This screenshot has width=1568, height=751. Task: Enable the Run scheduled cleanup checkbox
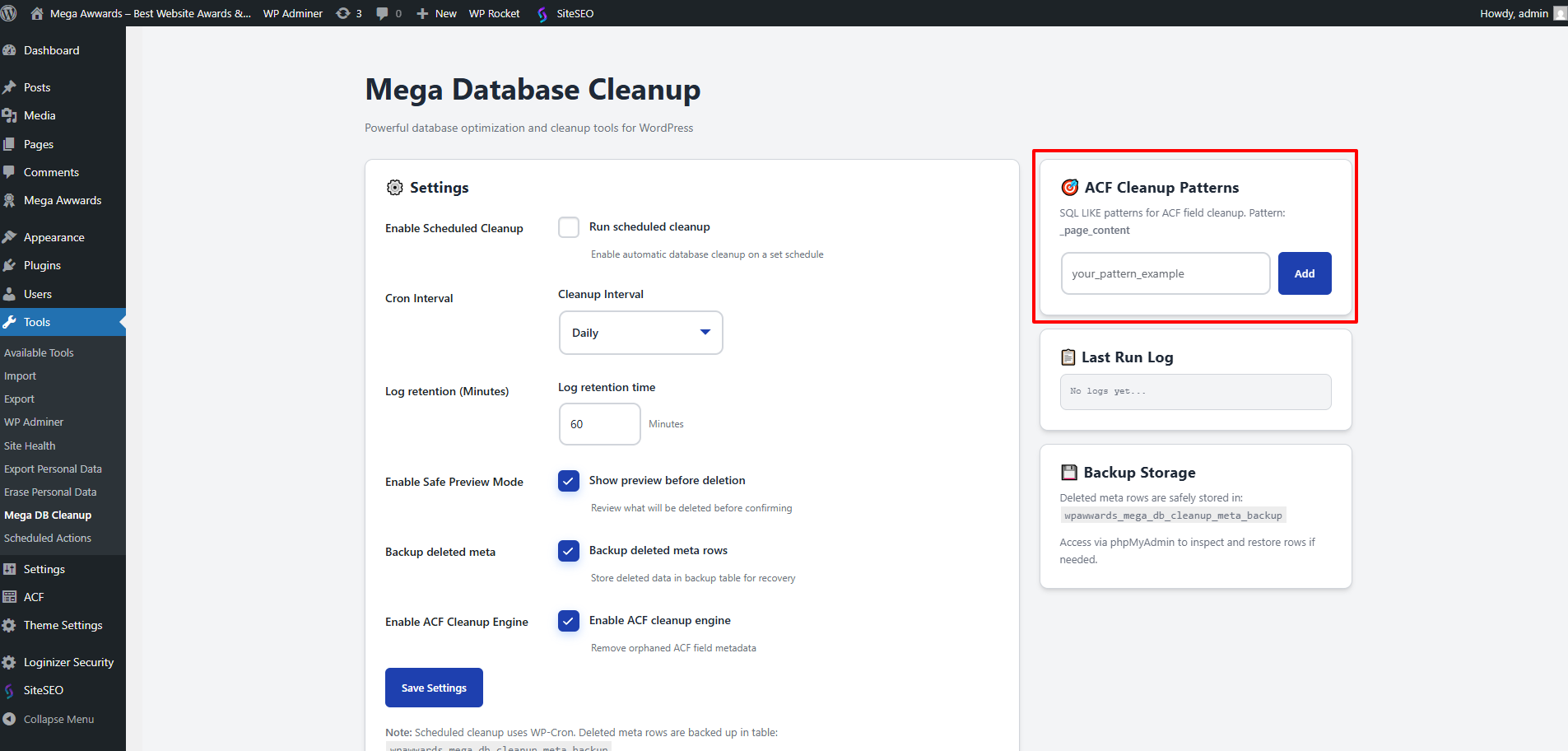[x=569, y=227]
